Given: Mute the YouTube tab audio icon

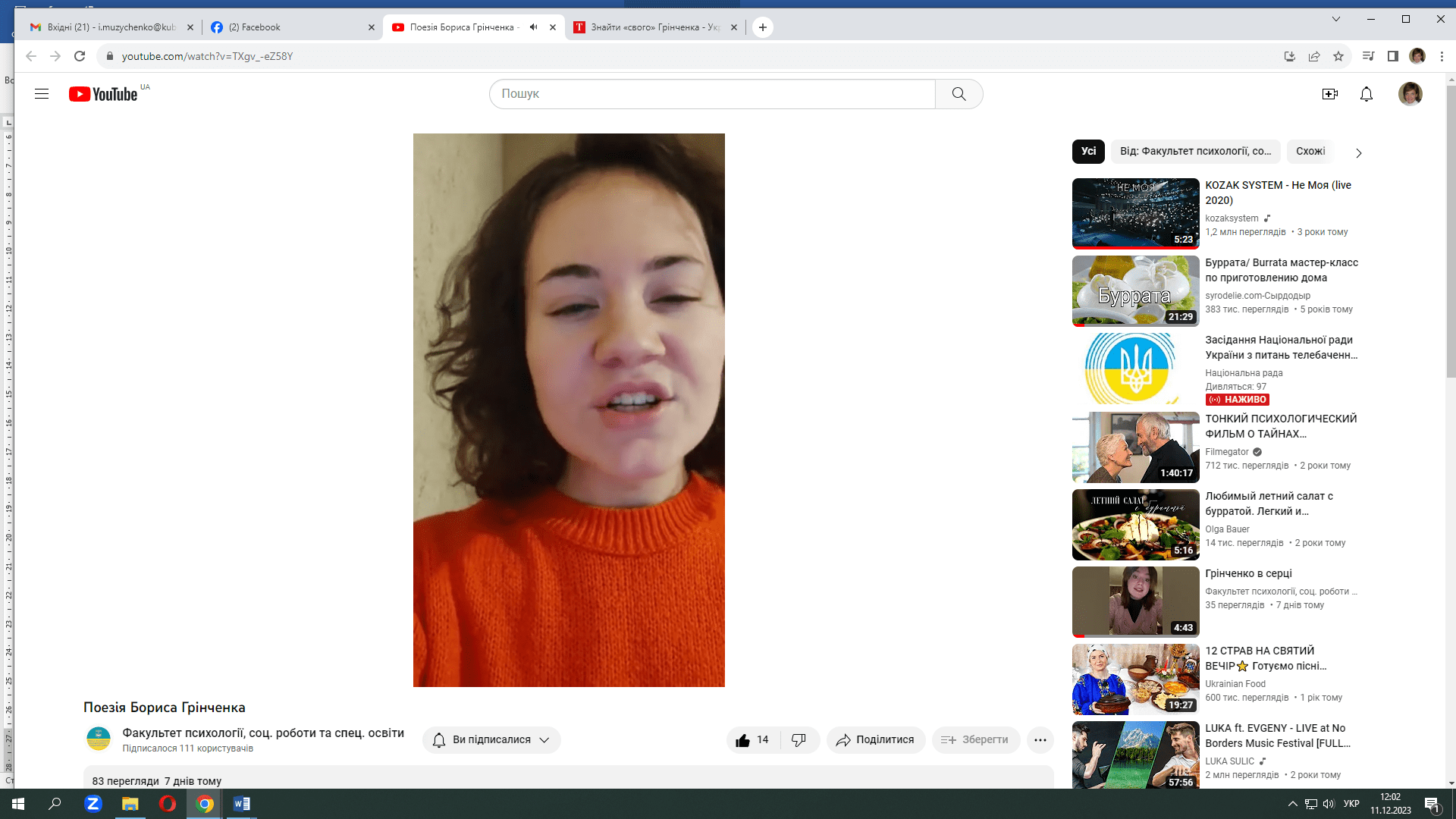Looking at the screenshot, I should (x=533, y=27).
